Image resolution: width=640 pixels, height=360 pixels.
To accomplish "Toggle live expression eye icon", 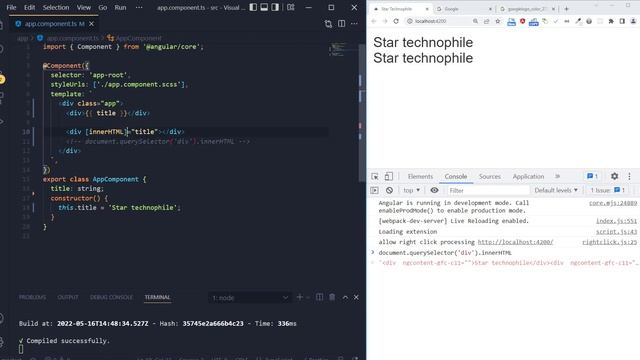I will pos(434,190).
